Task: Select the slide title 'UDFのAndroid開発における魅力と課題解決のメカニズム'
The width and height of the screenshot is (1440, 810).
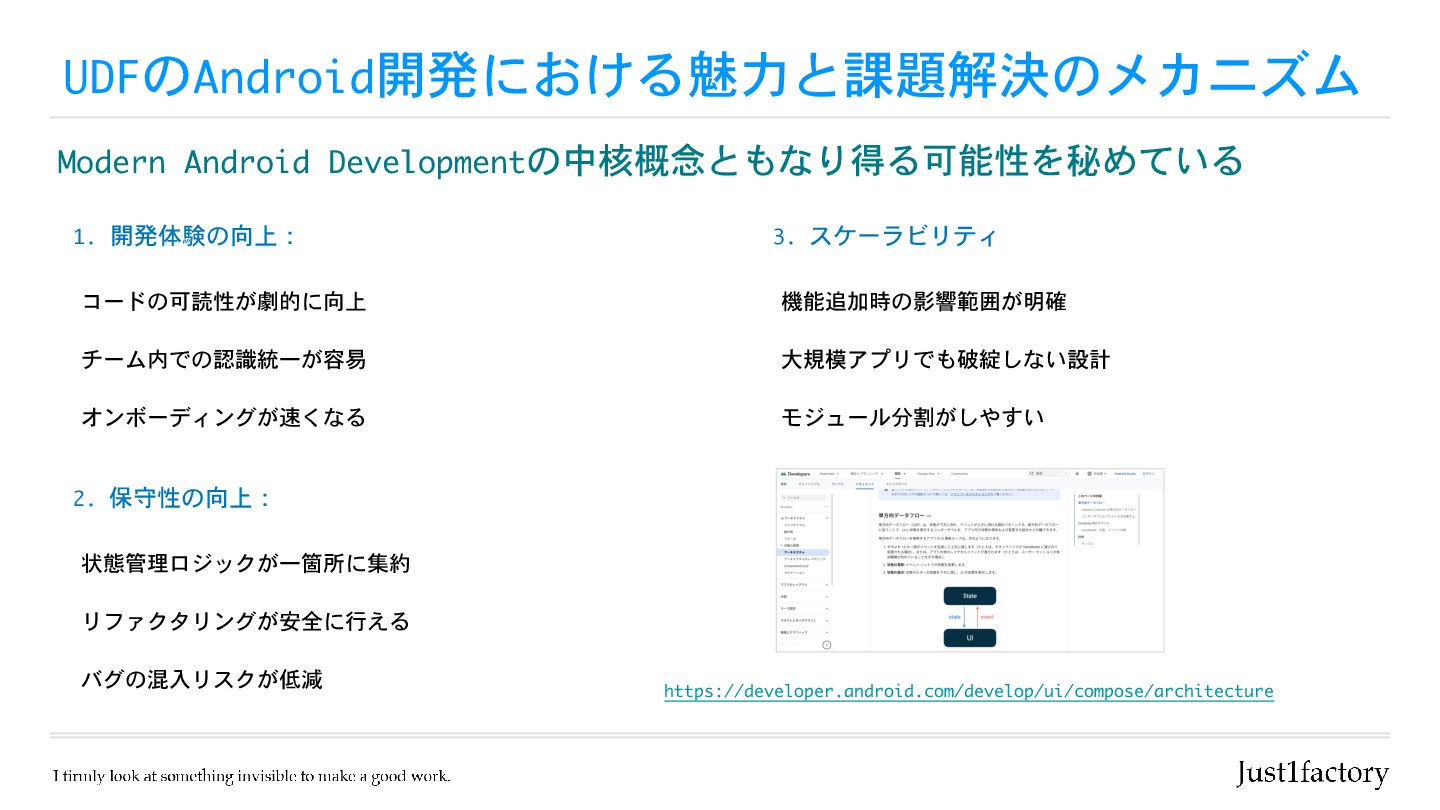Action: [x=711, y=77]
